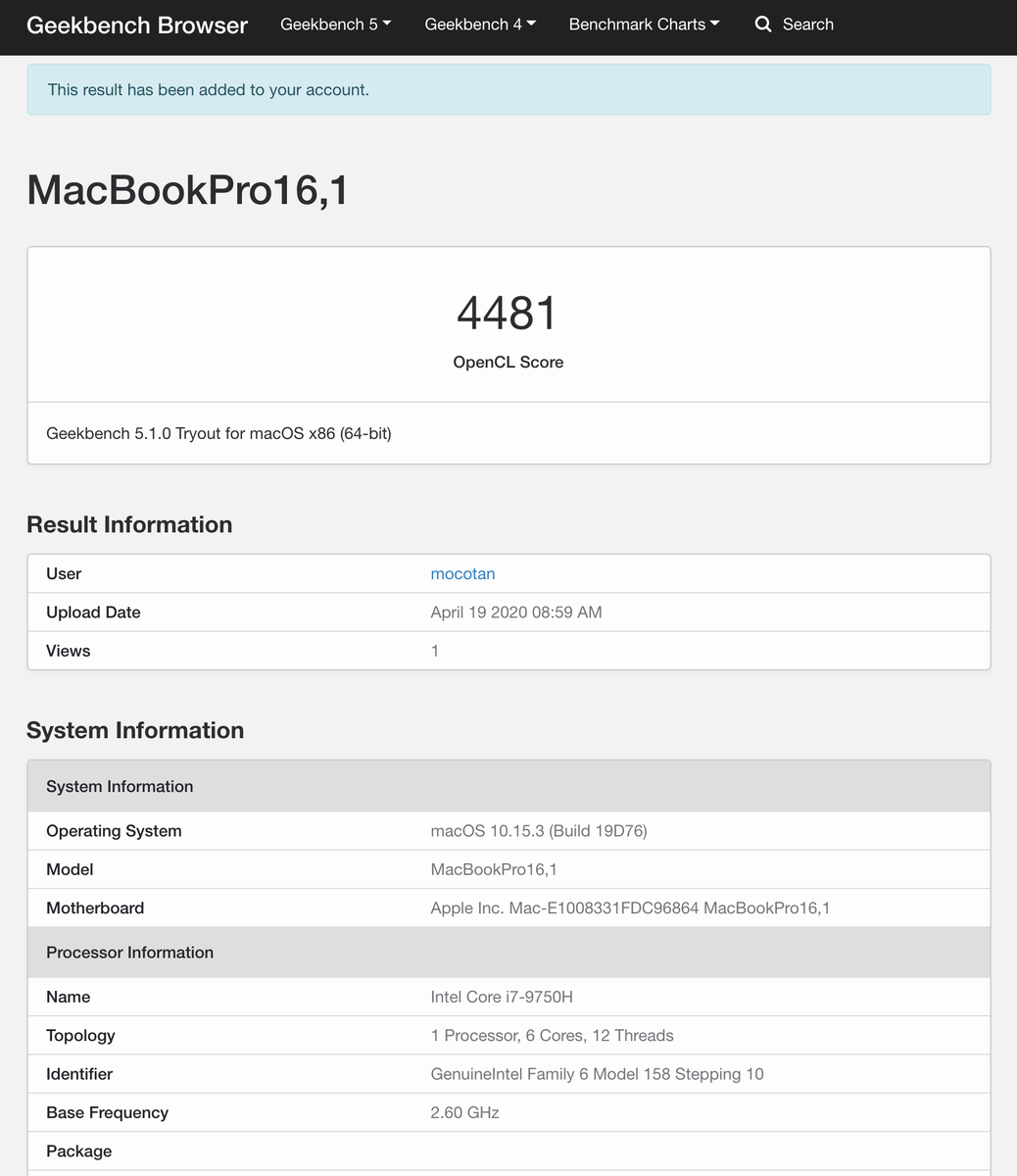The height and width of the screenshot is (1176, 1017).
Task: Expand the Geekbench 4 dropdown menu
Action: 480,24
